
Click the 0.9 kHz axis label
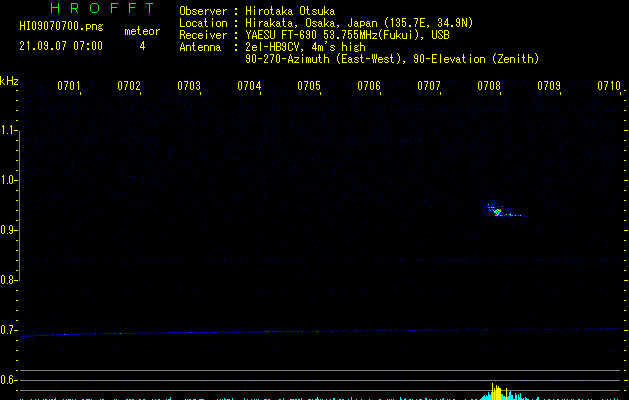8,230
